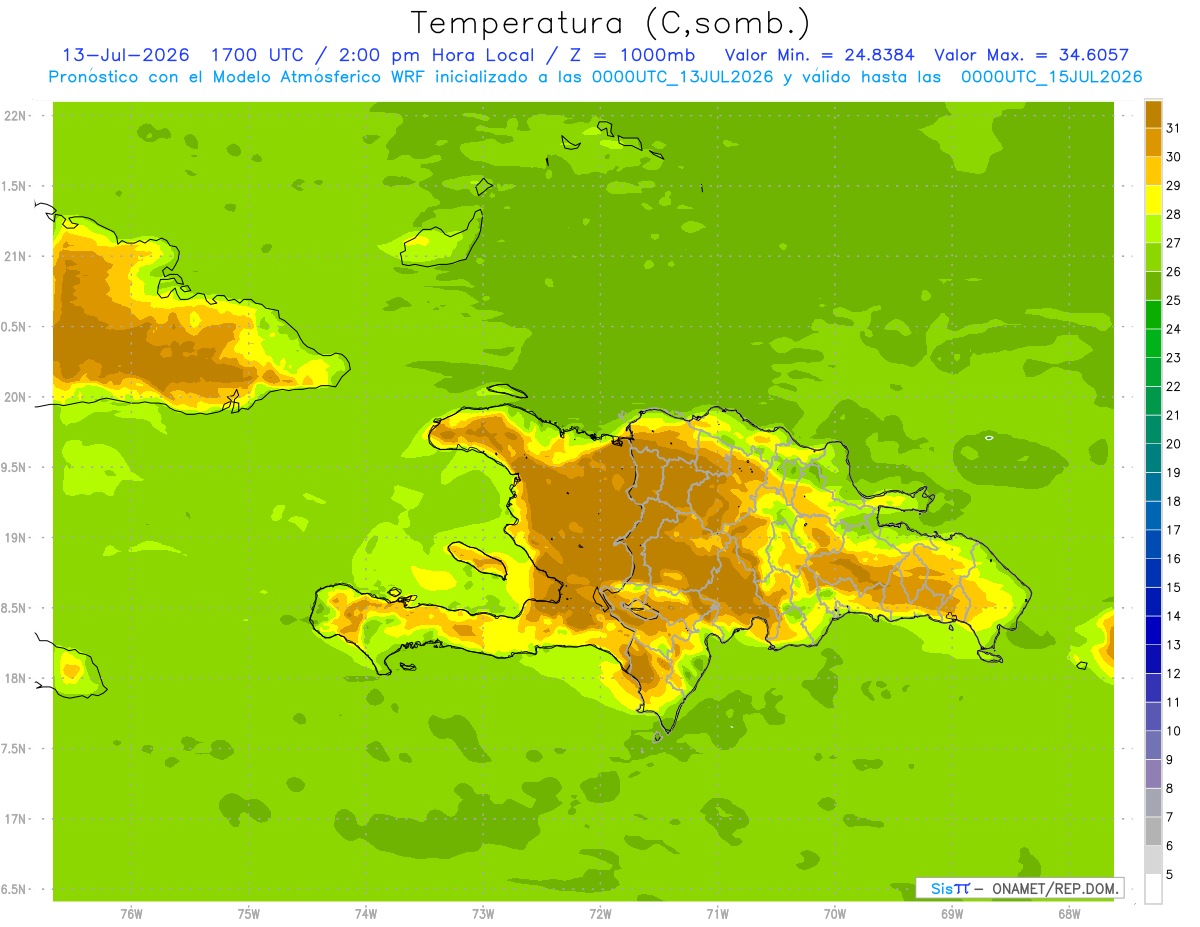Select the date text '13-Jul-2026'

coord(127,55)
